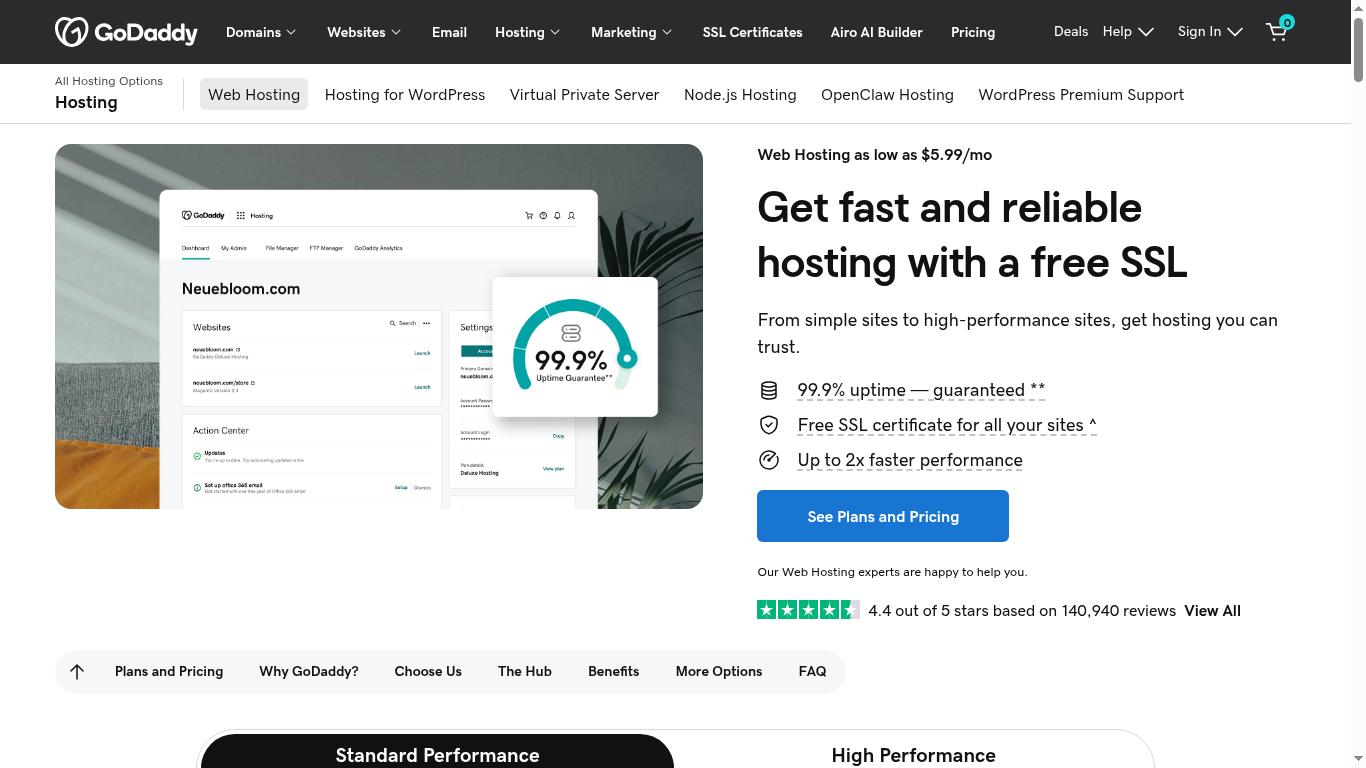This screenshot has width=1366, height=768.
Task: Click the 99.9% Uptime Guarantee gauge
Action: [575, 347]
